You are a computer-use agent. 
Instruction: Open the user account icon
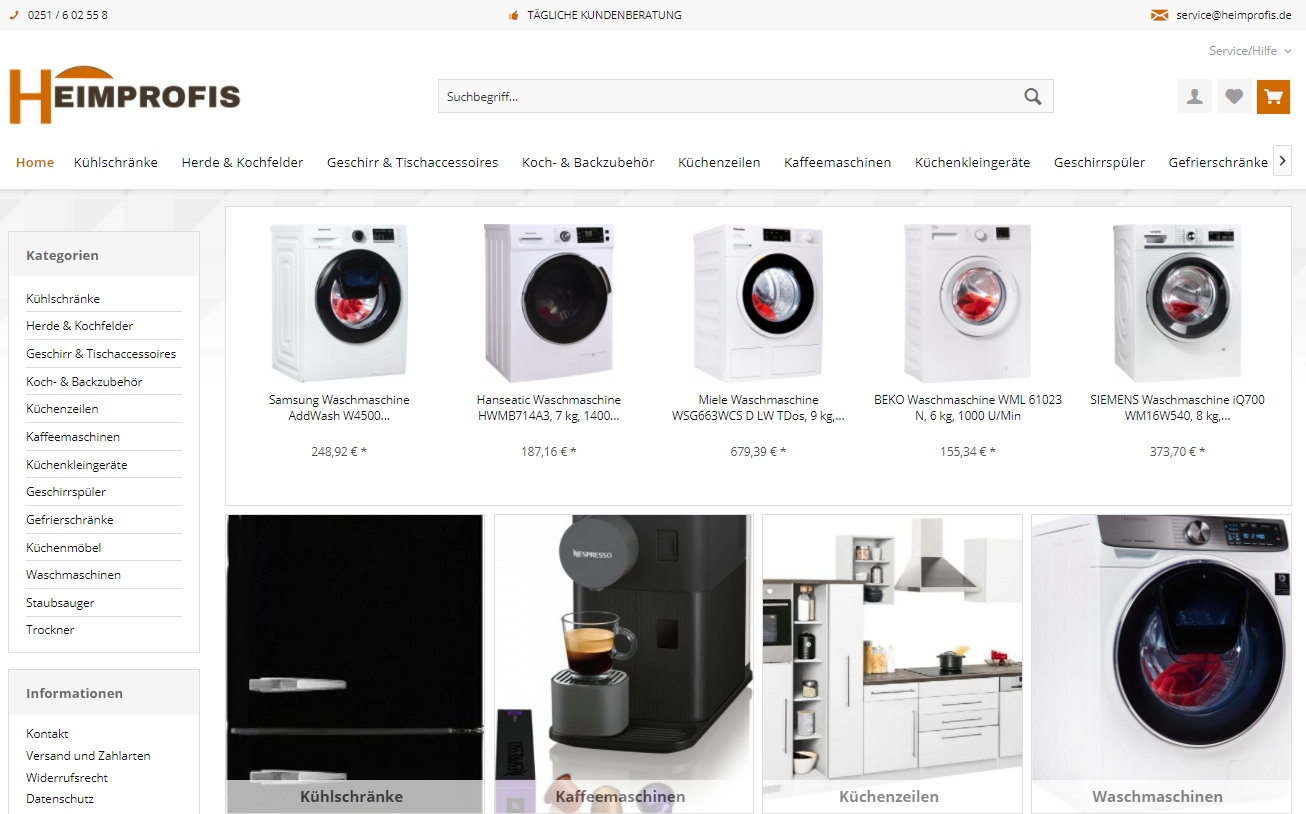[1194, 96]
